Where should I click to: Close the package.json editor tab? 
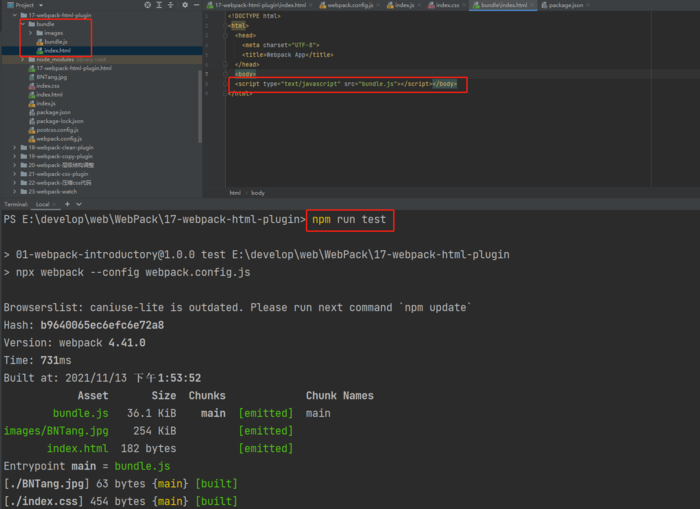(x=588, y=5)
